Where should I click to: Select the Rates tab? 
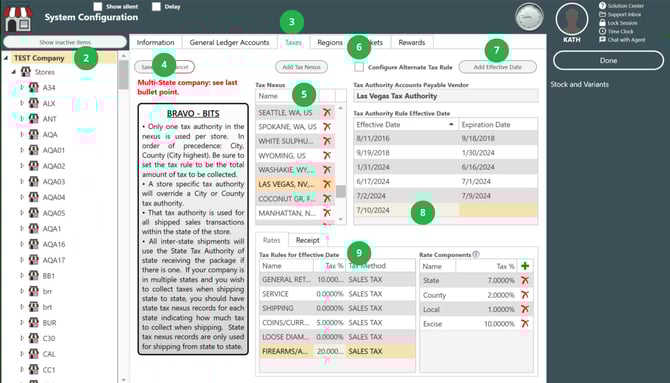coord(272,240)
